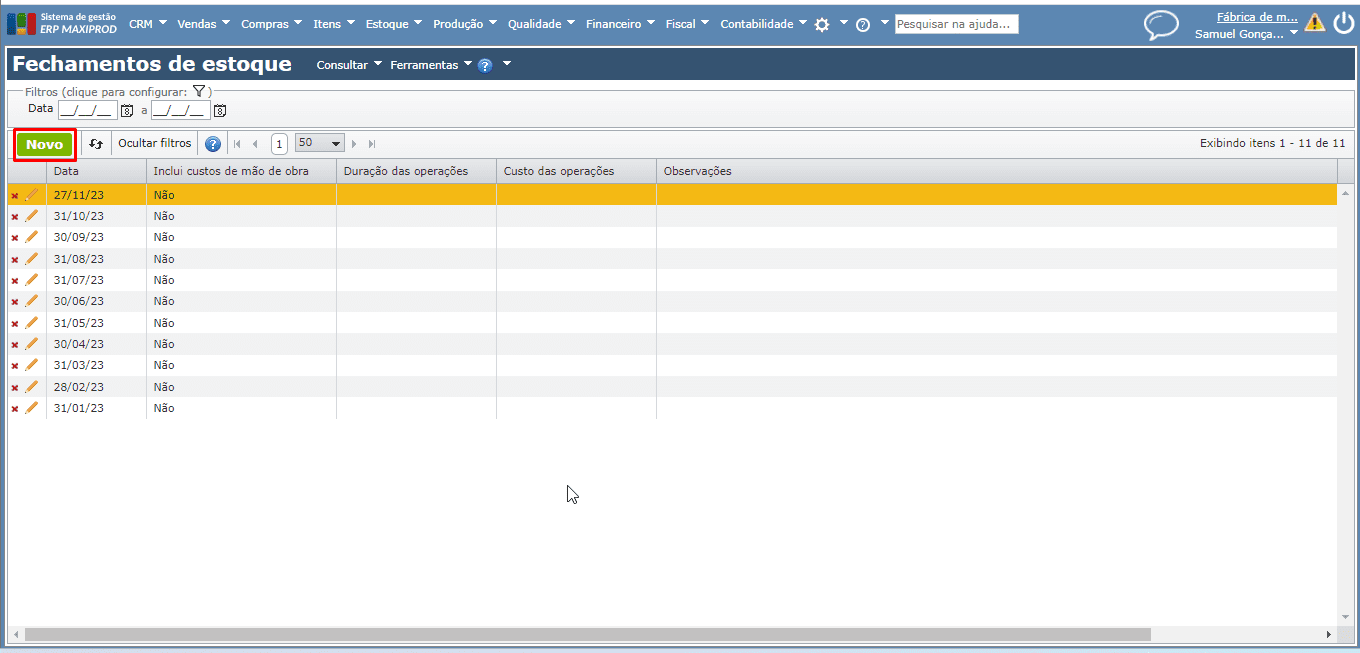Click the yellow warning alert icon
This screenshot has width=1360, height=653.
[1314, 23]
